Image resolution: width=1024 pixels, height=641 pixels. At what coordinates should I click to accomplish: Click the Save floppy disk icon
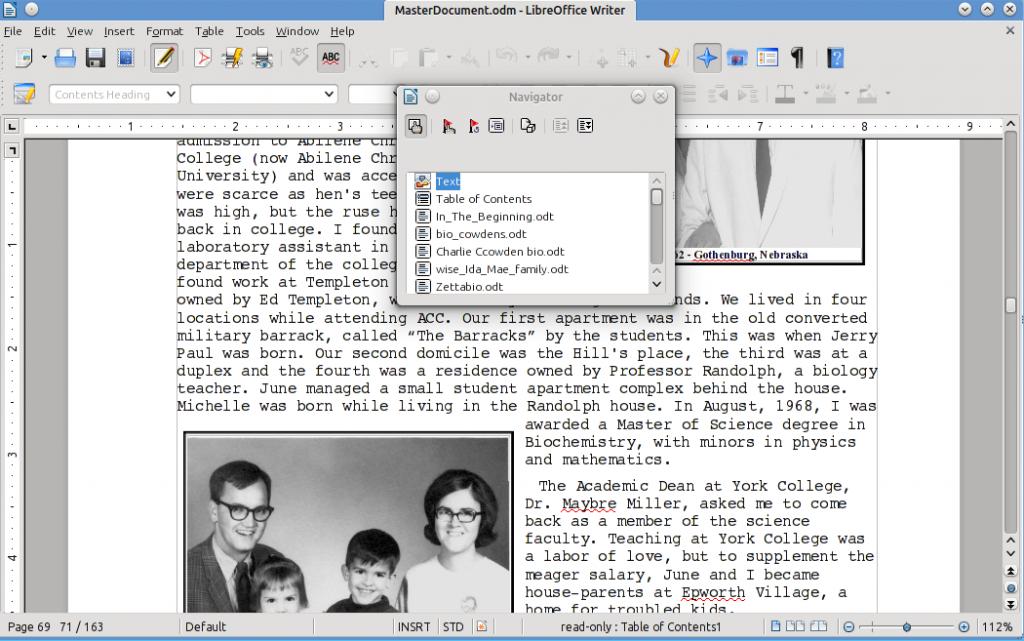click(95, 58)
